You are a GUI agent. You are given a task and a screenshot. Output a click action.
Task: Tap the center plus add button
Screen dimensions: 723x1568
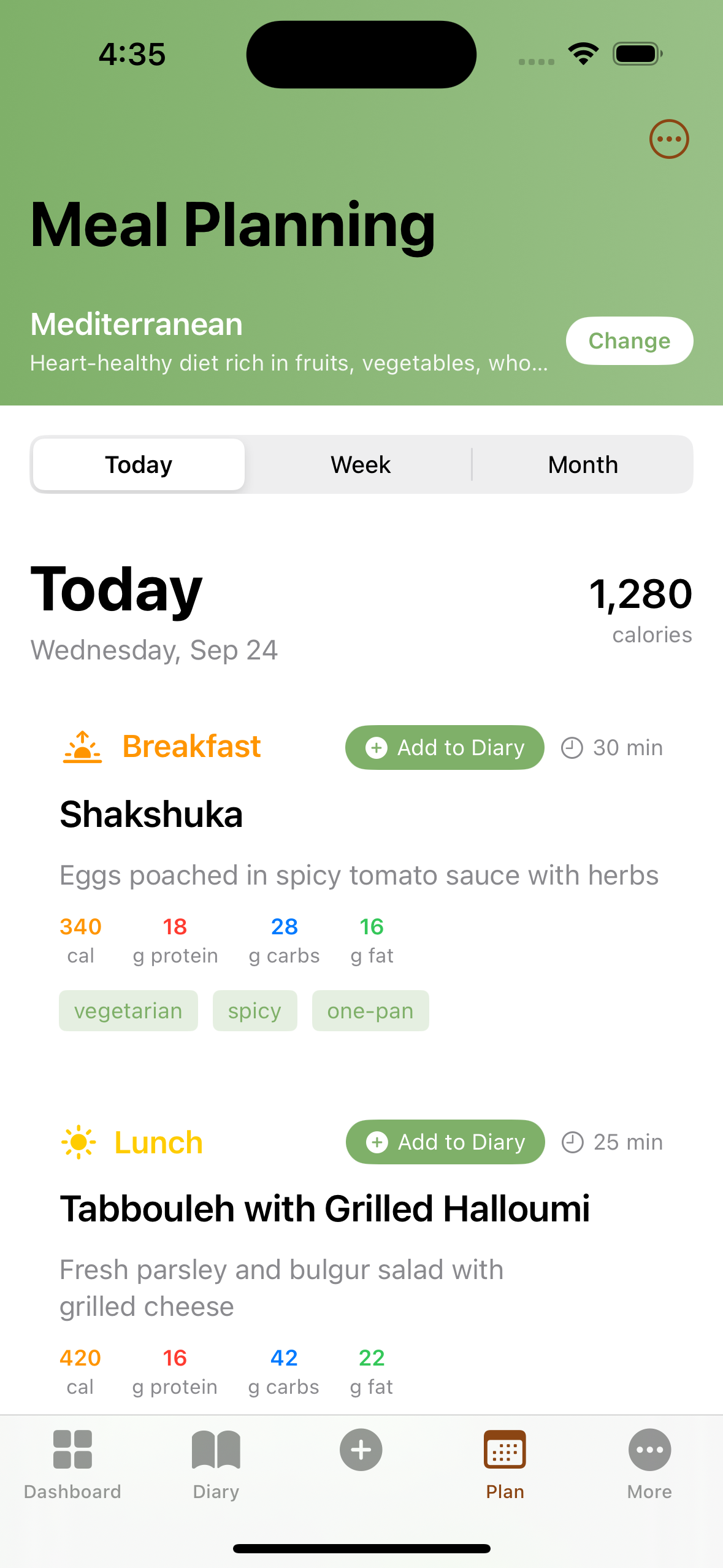(361, 1450)
